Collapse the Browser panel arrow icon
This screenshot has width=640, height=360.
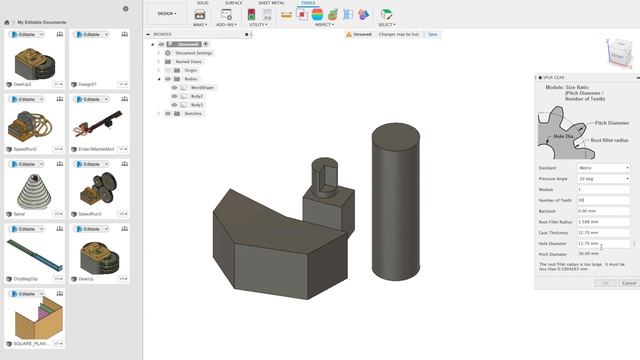148,34
